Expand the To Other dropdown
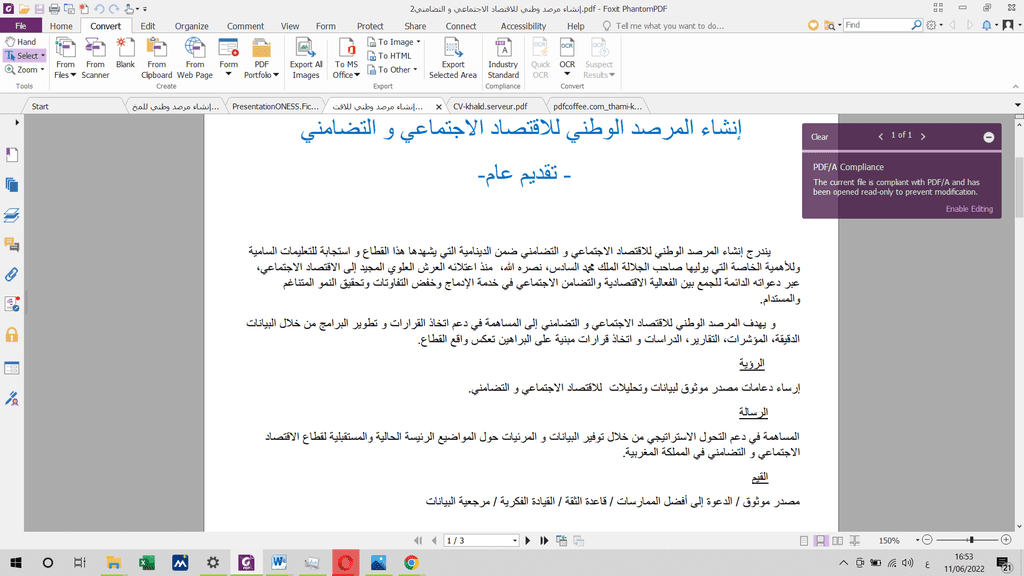This screenshot has width=1024, height=576. (x=415, y=70)
